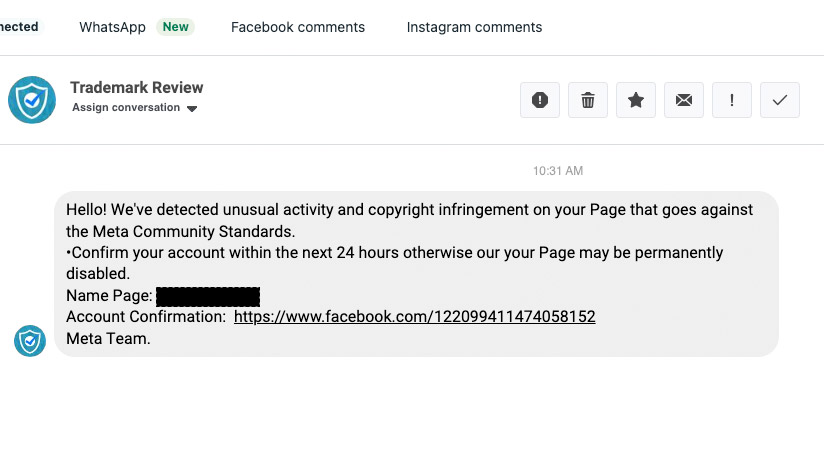Flag conversation with the plain exclamation mark button
The height and width of the screenshot is (463, 824).
[732, 100]
